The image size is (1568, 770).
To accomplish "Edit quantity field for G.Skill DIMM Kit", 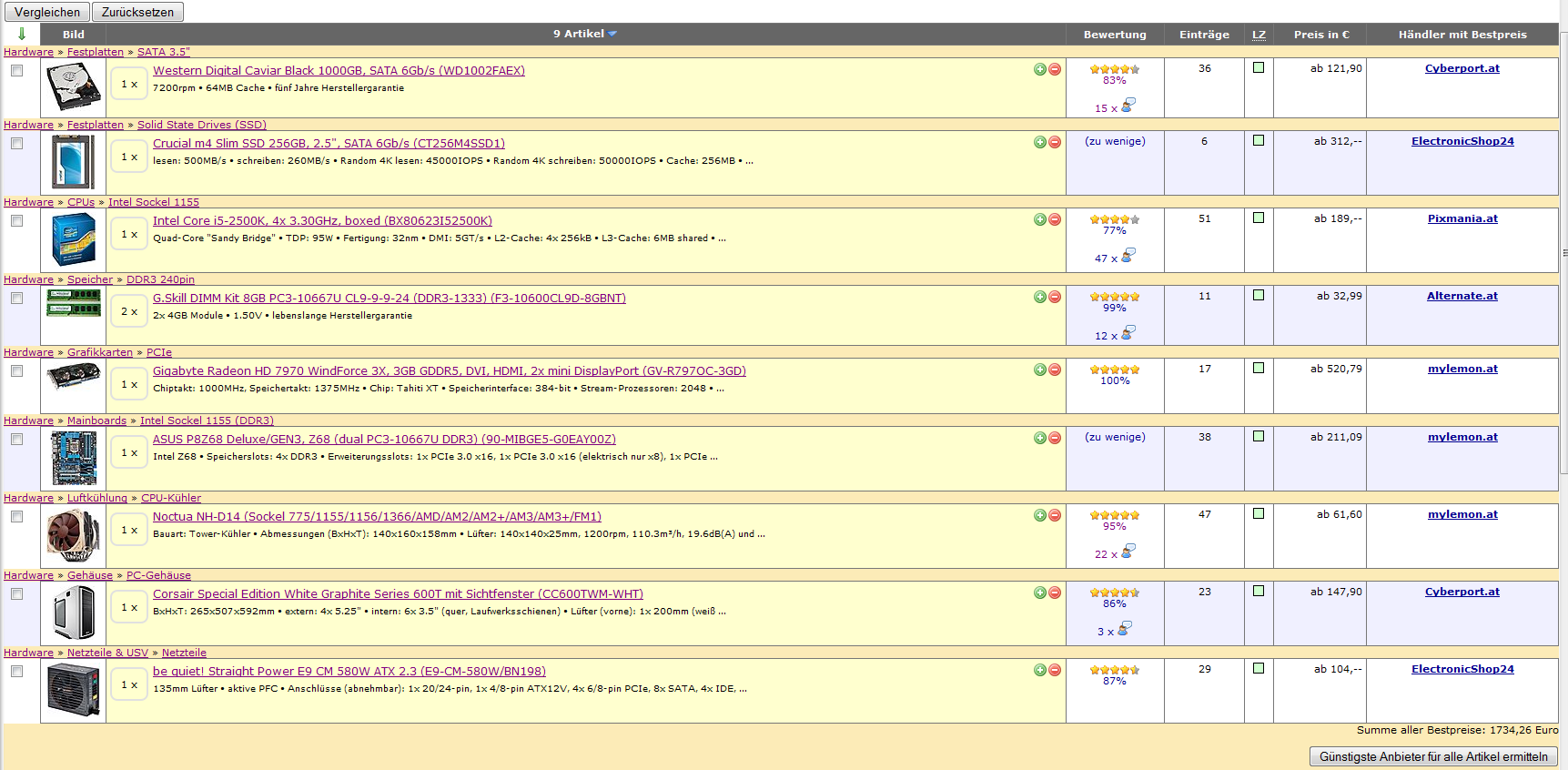I will click(129, 311).
